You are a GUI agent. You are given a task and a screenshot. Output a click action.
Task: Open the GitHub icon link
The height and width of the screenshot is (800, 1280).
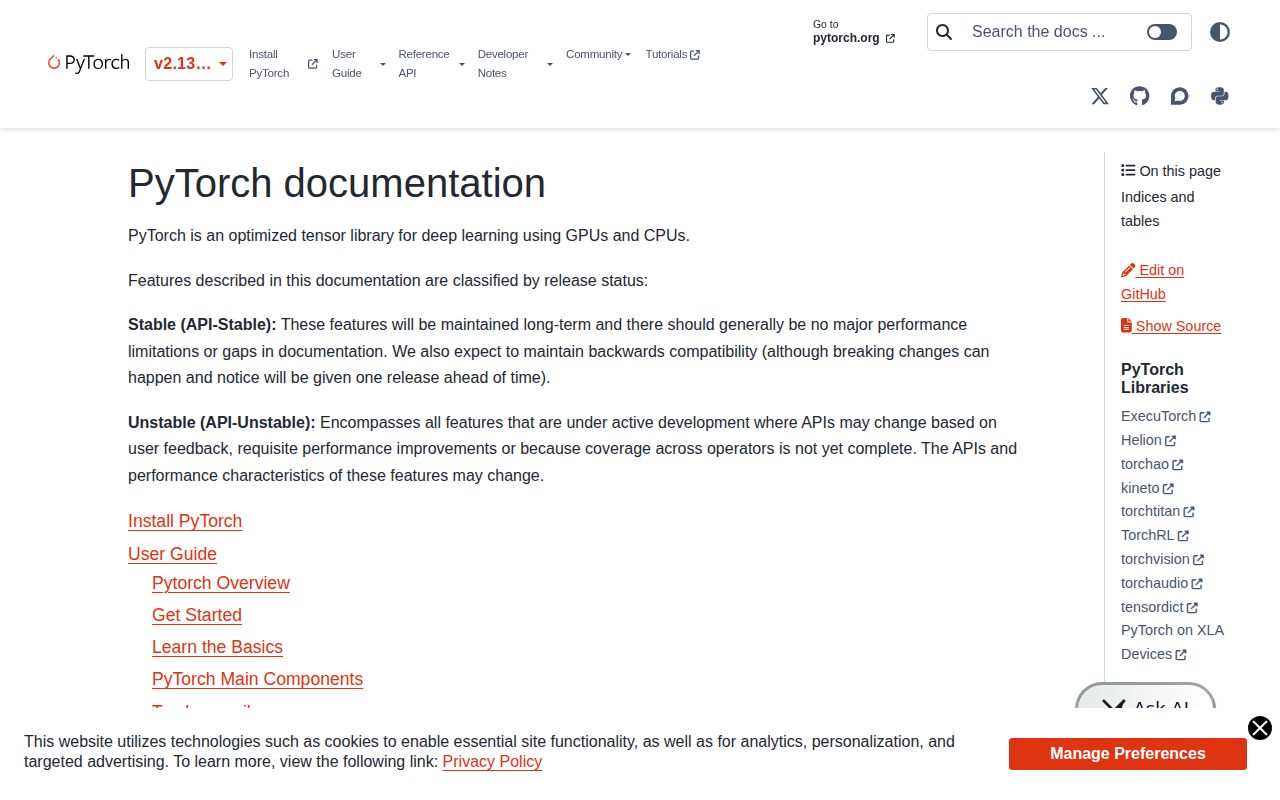pos(1140,96)
